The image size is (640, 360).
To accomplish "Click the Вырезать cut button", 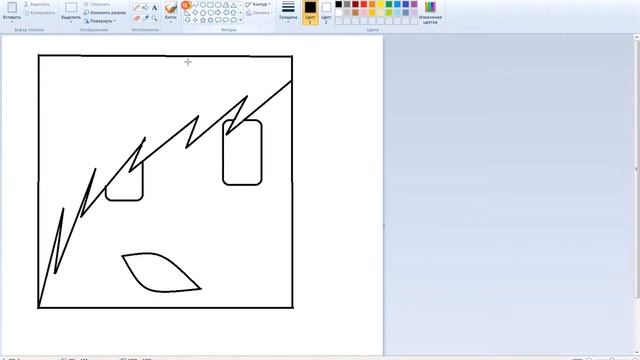I will [x=37, y=4].
